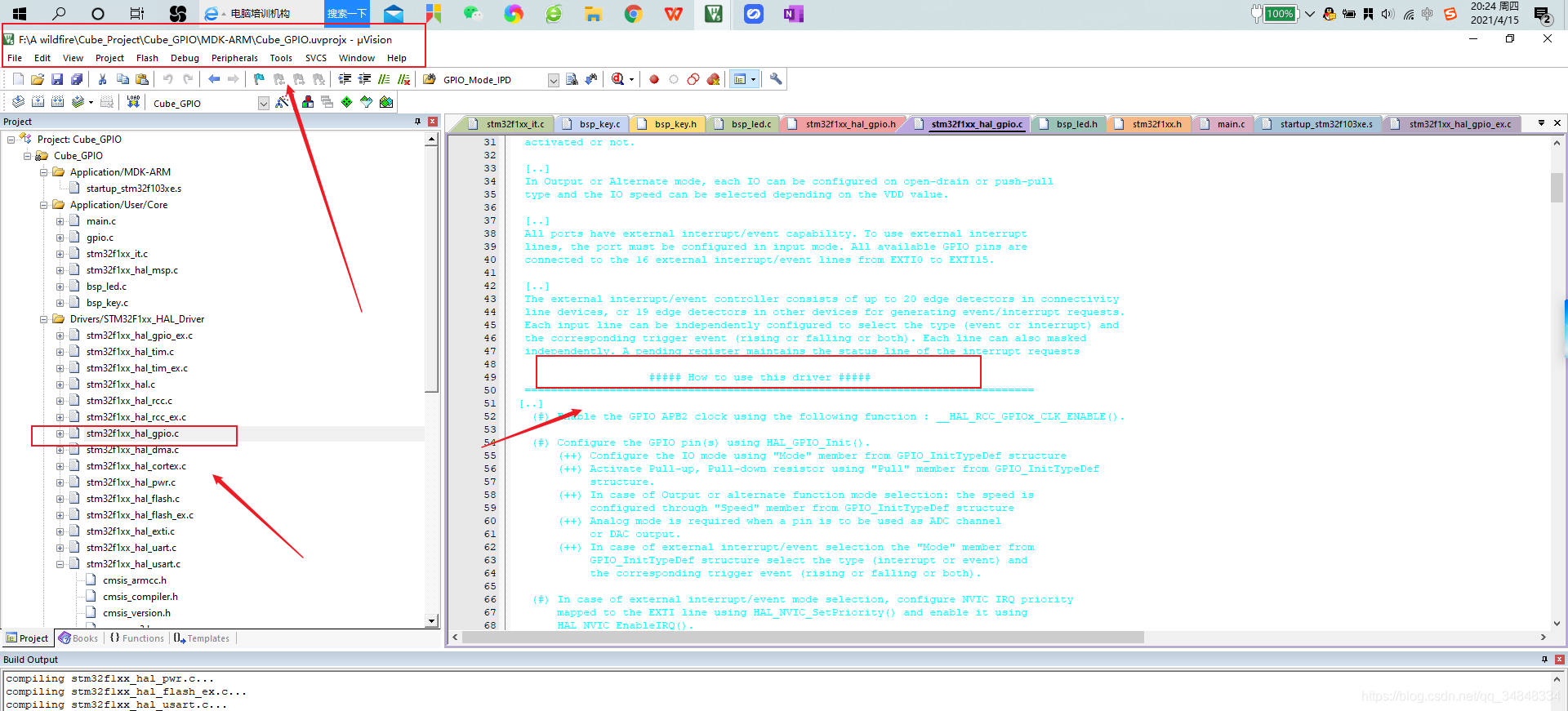The height and width of the screenshot is (711, 1568).
Task: Open the Project menu
Action: (109, 58)
